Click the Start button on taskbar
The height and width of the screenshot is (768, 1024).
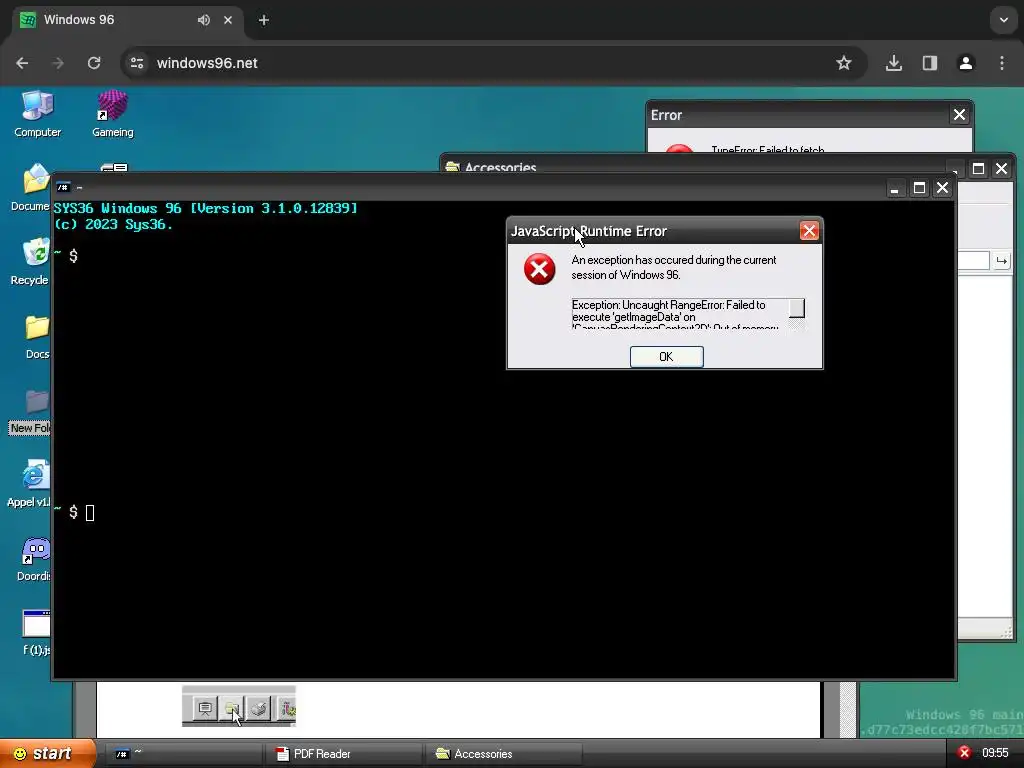(x=48, y=754)
